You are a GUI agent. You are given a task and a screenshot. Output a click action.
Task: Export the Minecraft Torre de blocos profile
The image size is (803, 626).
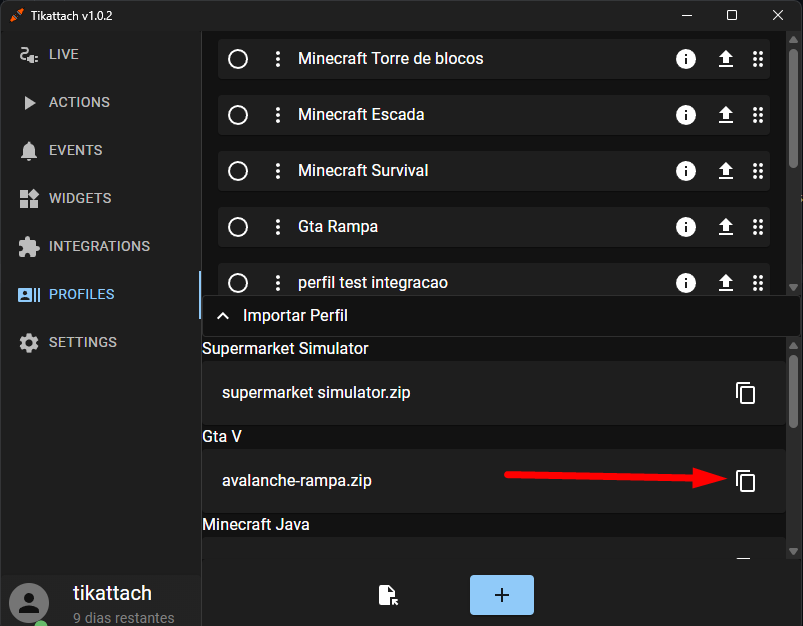[x=726, y=59]
